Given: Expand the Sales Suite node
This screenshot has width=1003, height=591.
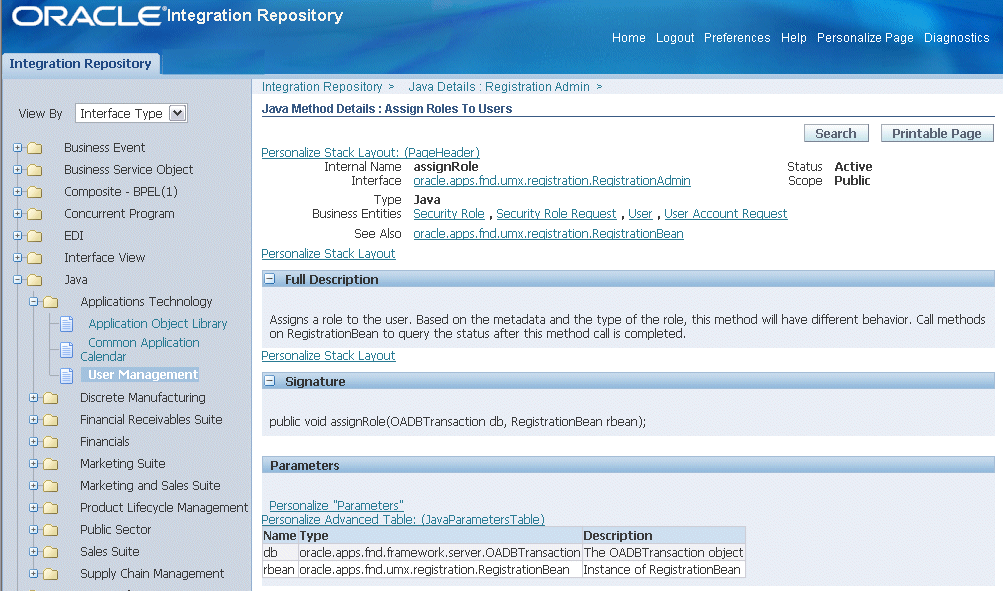Looking at the screenshot, I should (x=34, y=551).
